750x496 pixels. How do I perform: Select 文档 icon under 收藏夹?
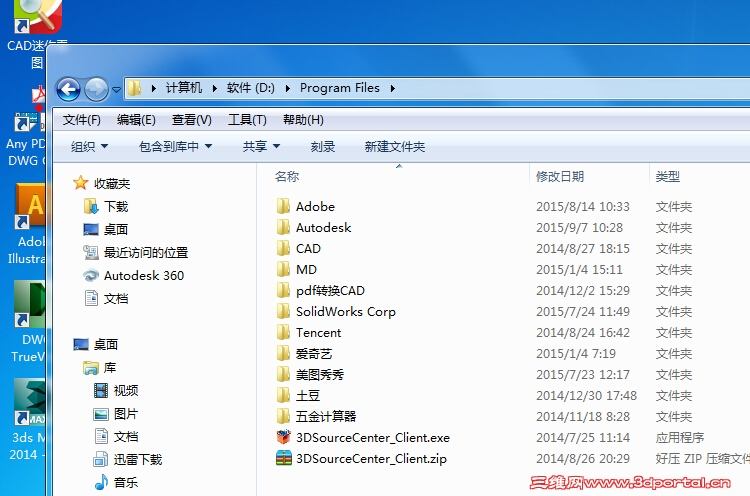tap(91, 298)
